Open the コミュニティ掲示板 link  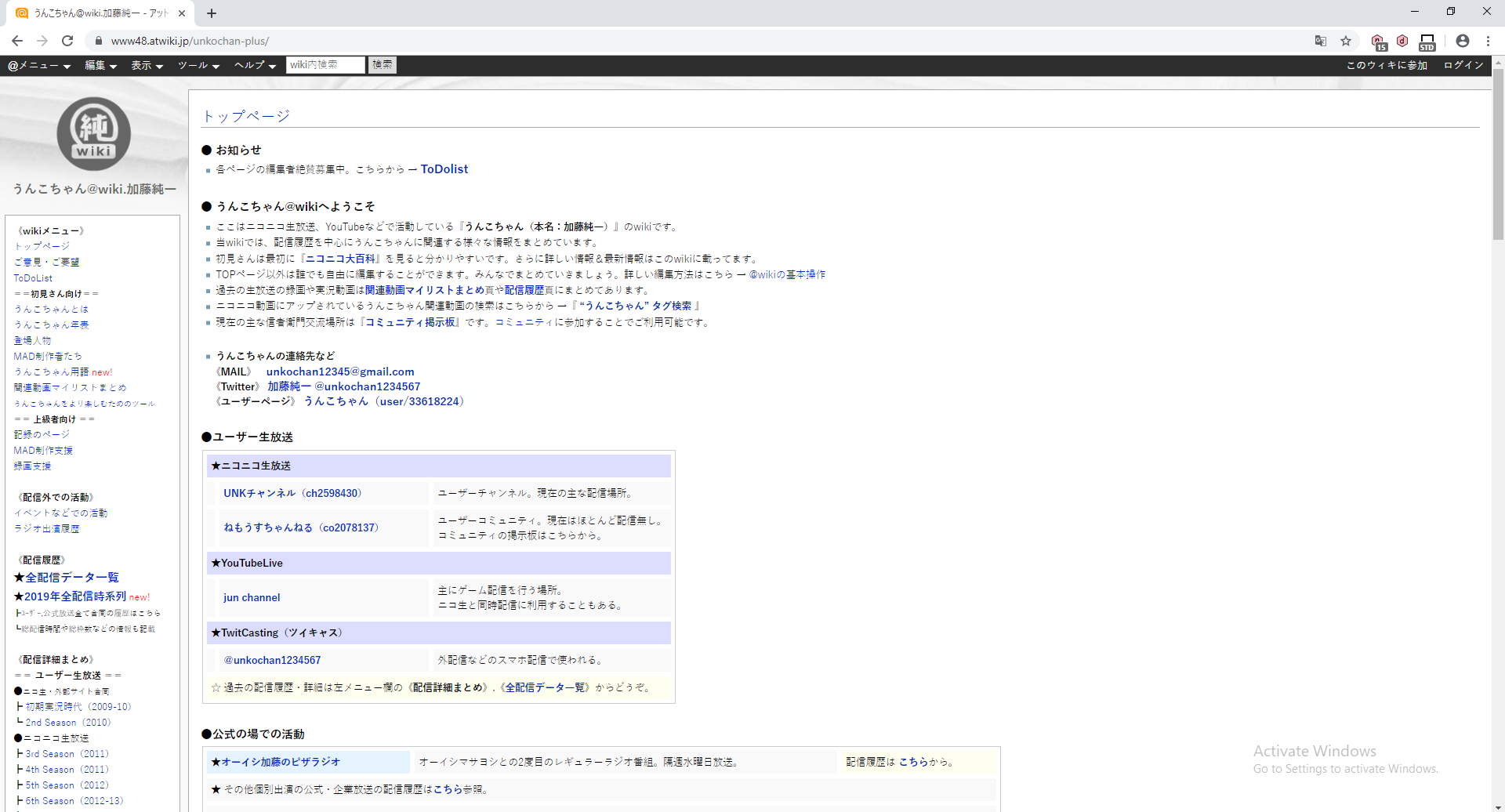pyautogui.click(x=410, y=322)
